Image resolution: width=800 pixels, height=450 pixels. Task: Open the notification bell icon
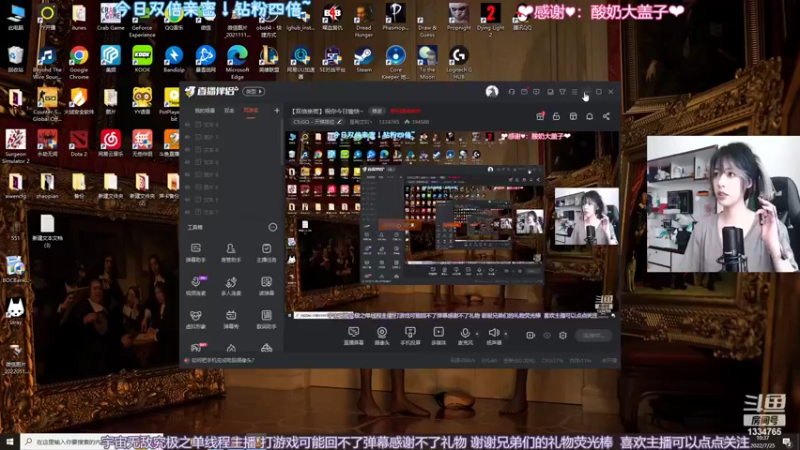tap(589, 116)
